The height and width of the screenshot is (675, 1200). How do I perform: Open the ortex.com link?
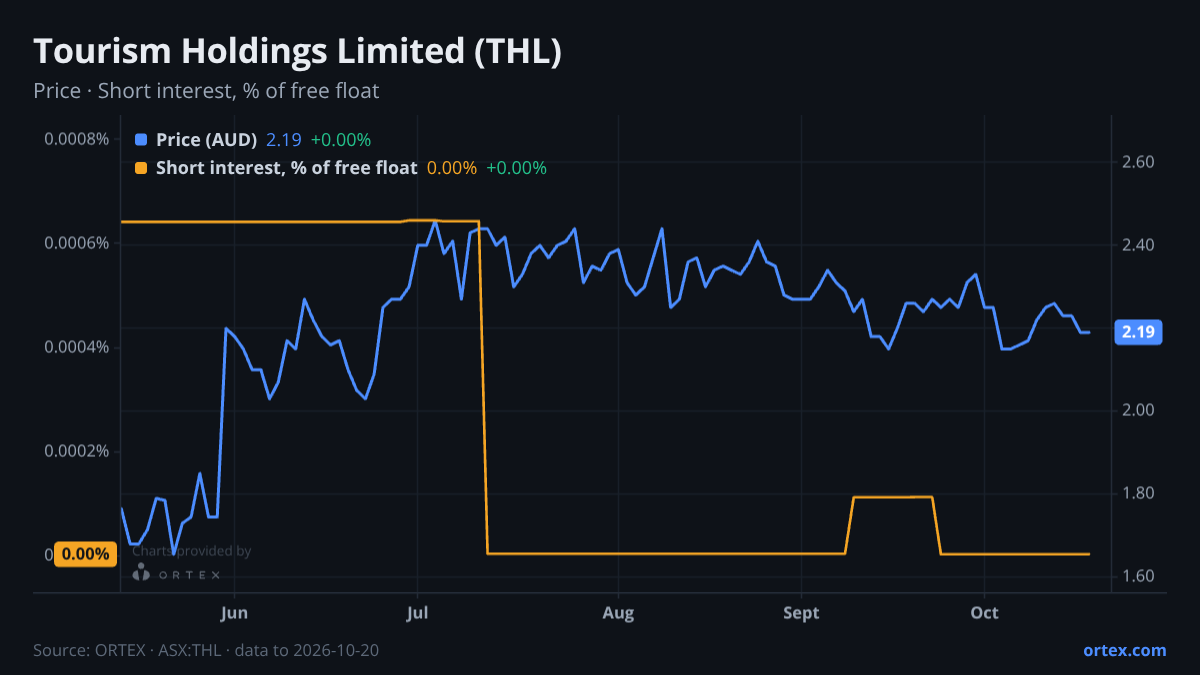[1124, 650]
